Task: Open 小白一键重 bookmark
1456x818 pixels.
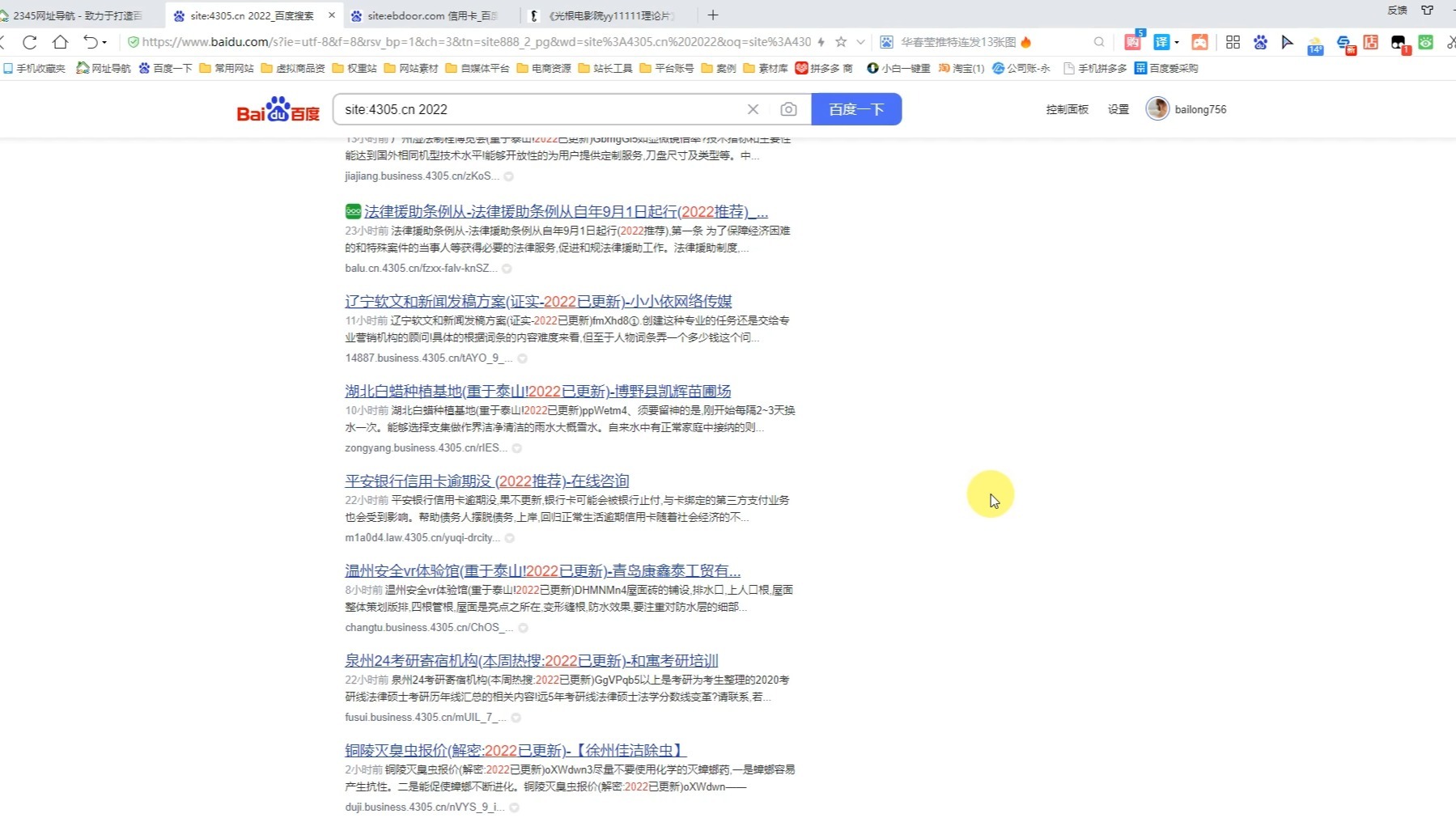Action: (898, 69)
